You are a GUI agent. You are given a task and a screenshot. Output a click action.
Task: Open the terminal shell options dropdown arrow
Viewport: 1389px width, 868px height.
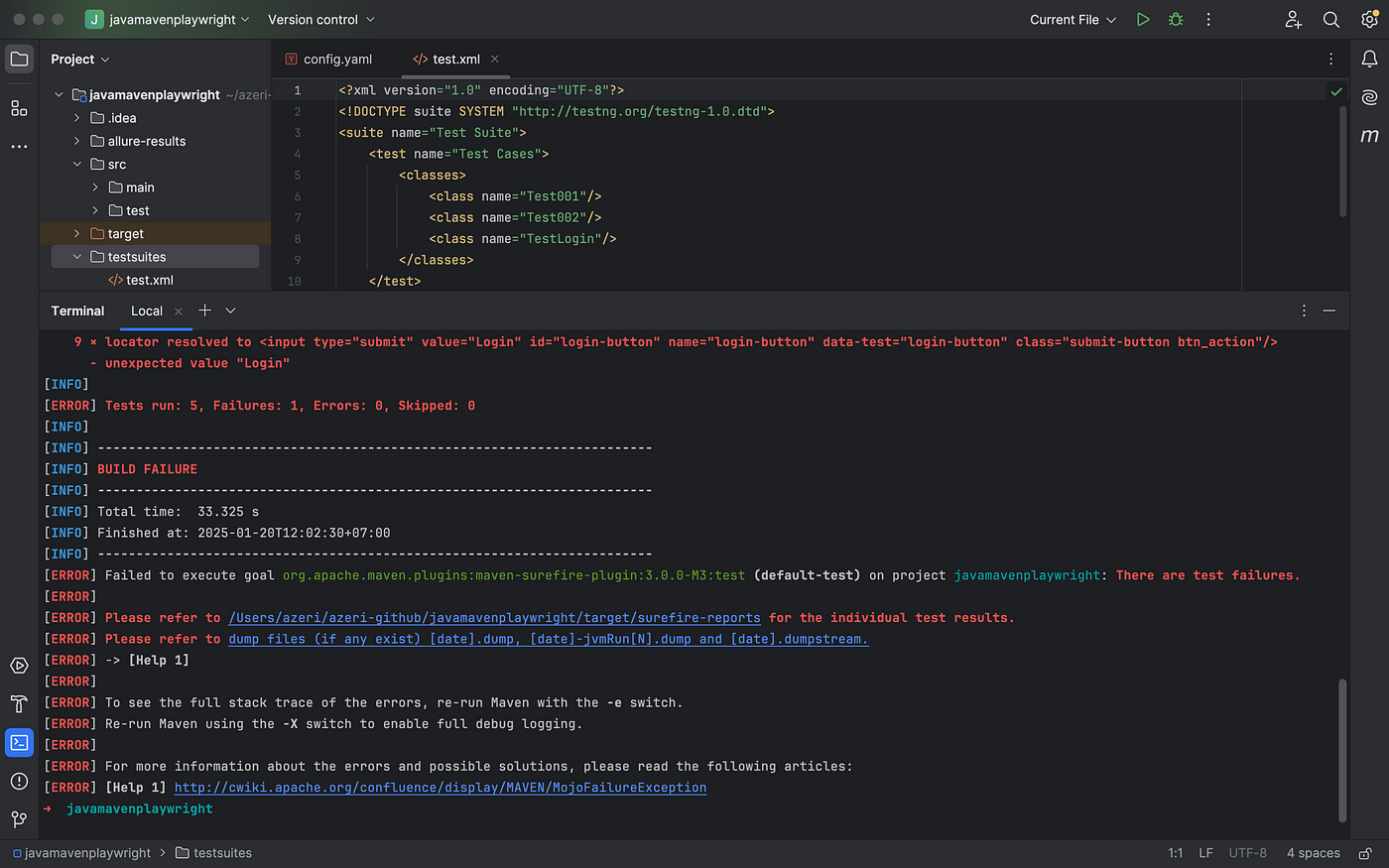230,310
